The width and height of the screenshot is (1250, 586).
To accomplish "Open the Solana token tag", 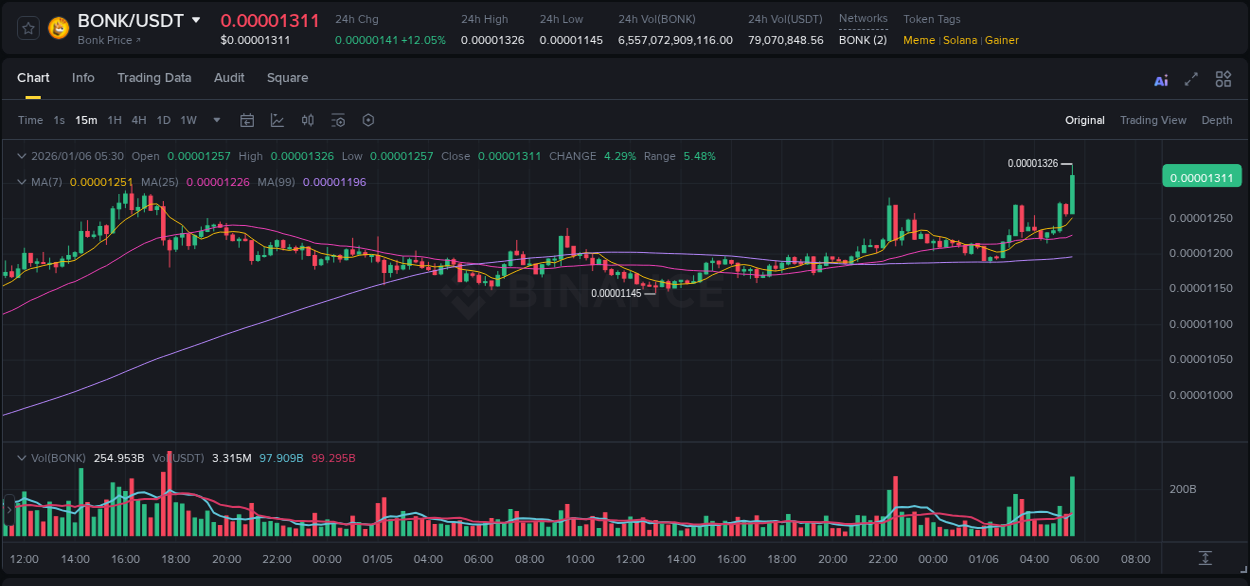I will (960, 40).
